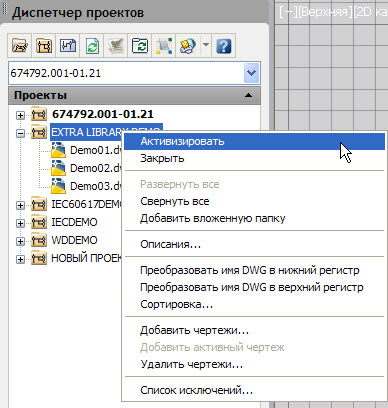
Task: Click IECDEMO folder icon
Action: click(x=39, y=222)
